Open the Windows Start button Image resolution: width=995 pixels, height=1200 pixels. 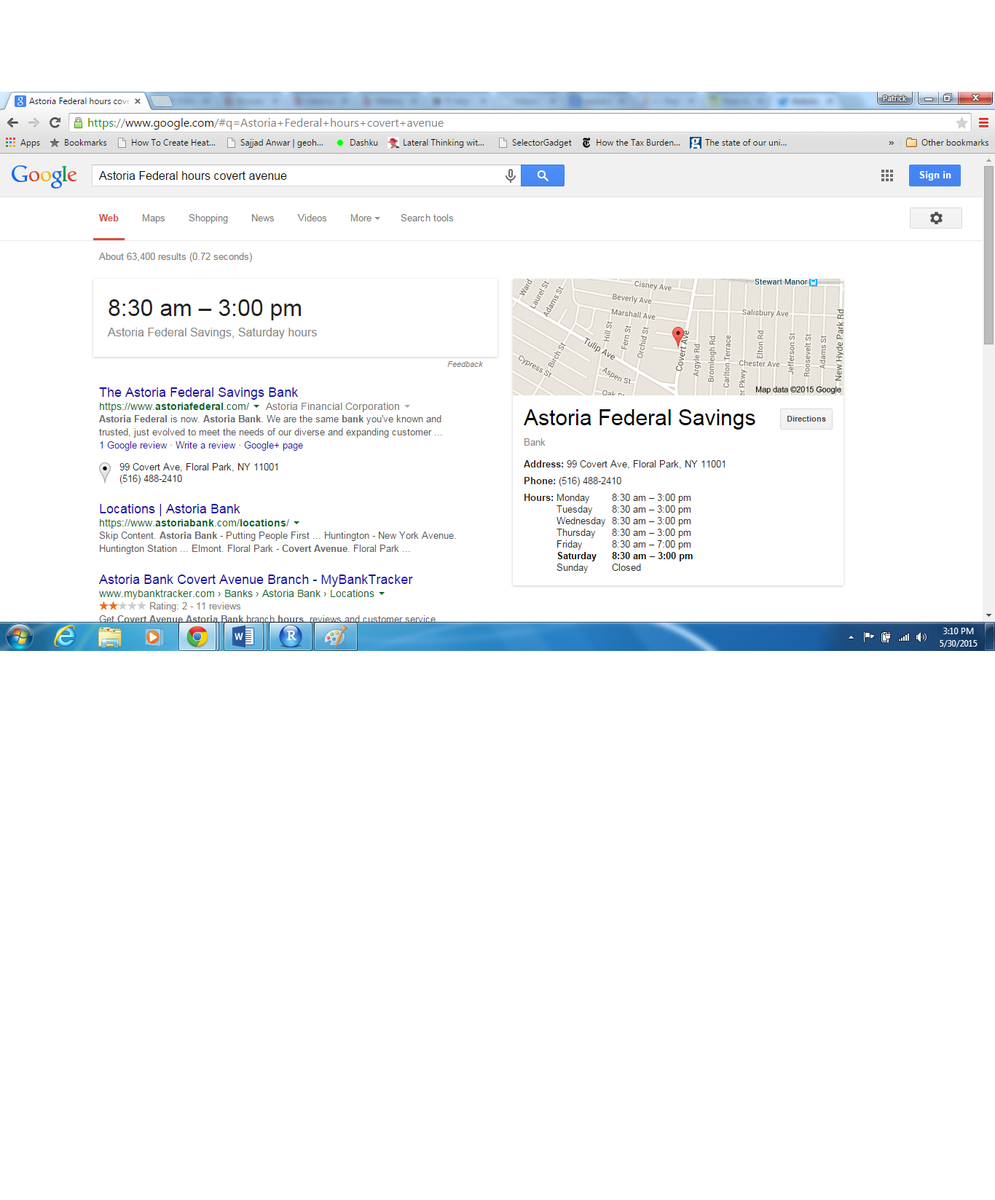(x=19, y=636)
